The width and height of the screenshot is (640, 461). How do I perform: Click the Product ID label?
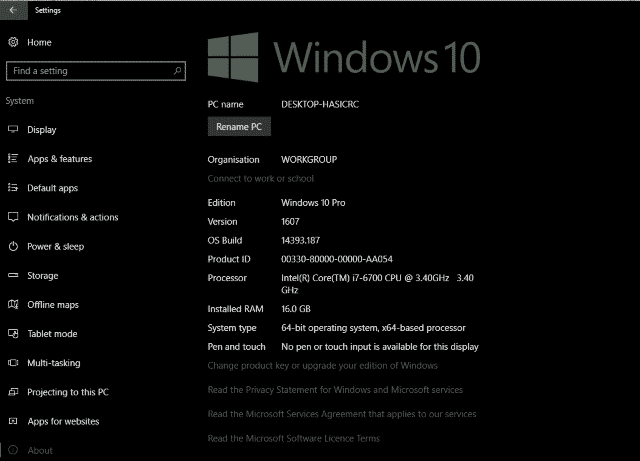pos(229,259)
